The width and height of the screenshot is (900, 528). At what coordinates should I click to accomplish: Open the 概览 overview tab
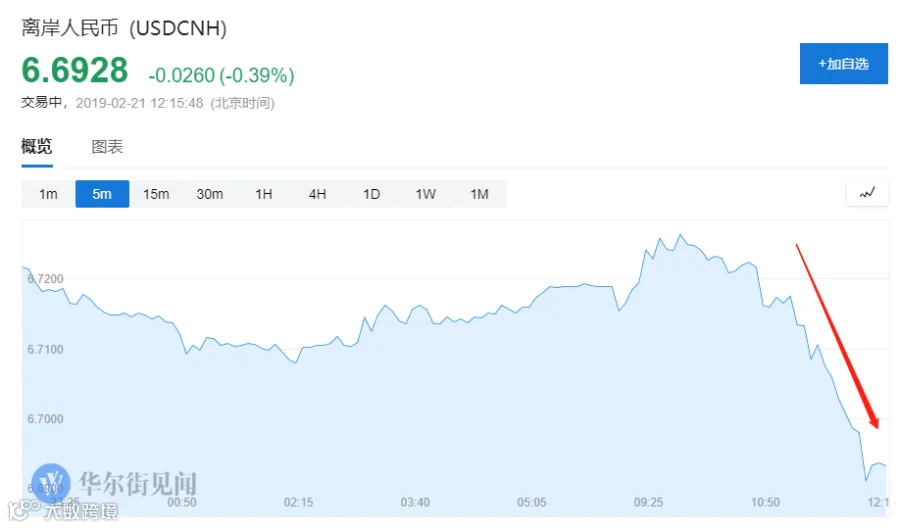(37, 146)
